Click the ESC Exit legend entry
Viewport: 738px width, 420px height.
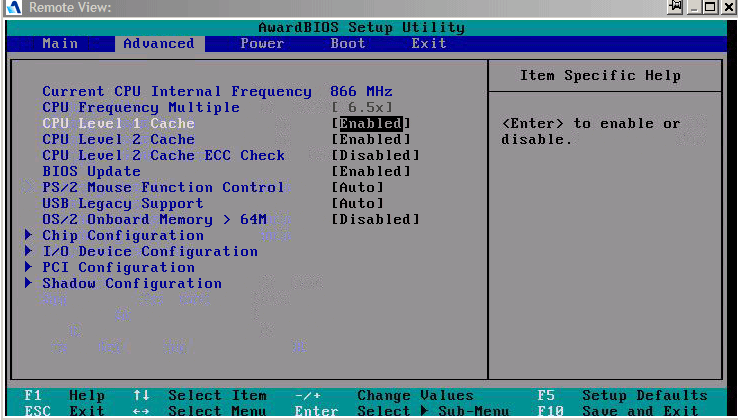coord(64,411)
